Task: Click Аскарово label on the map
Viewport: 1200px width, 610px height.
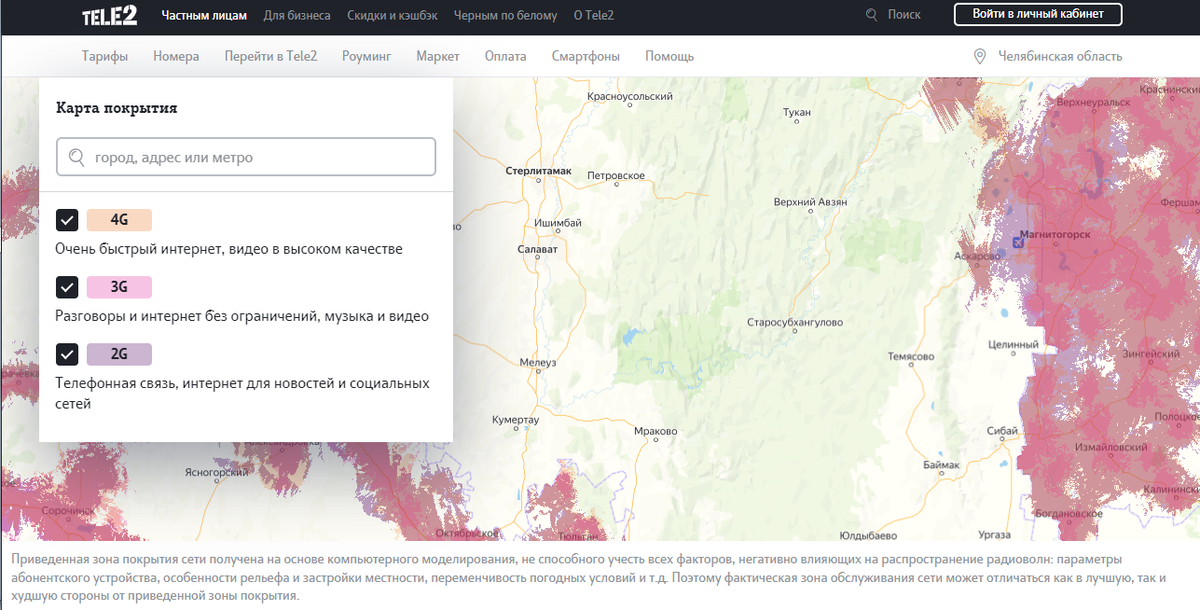Action: [x=977, y=256]
